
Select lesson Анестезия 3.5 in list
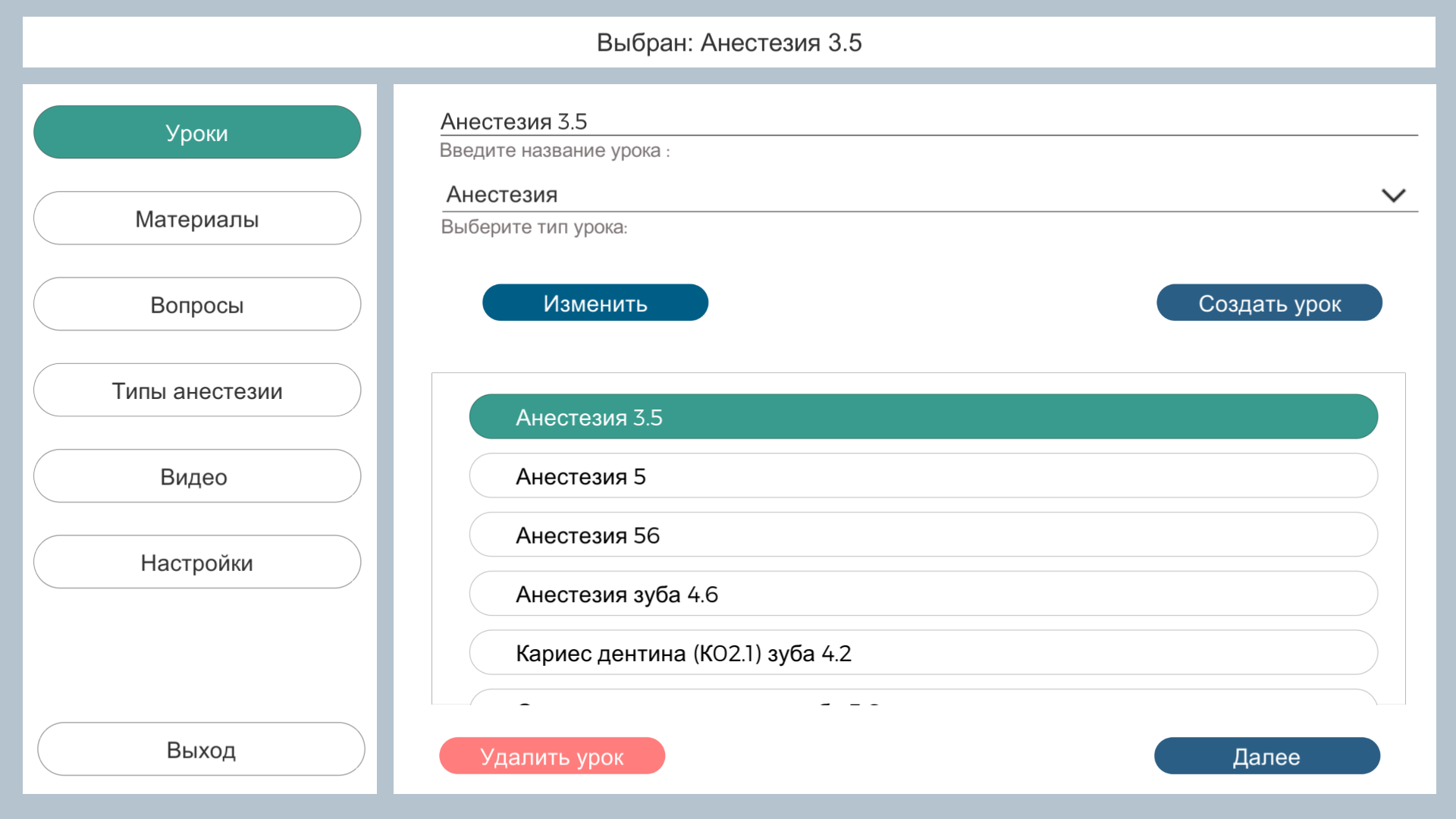coord(923,417)
